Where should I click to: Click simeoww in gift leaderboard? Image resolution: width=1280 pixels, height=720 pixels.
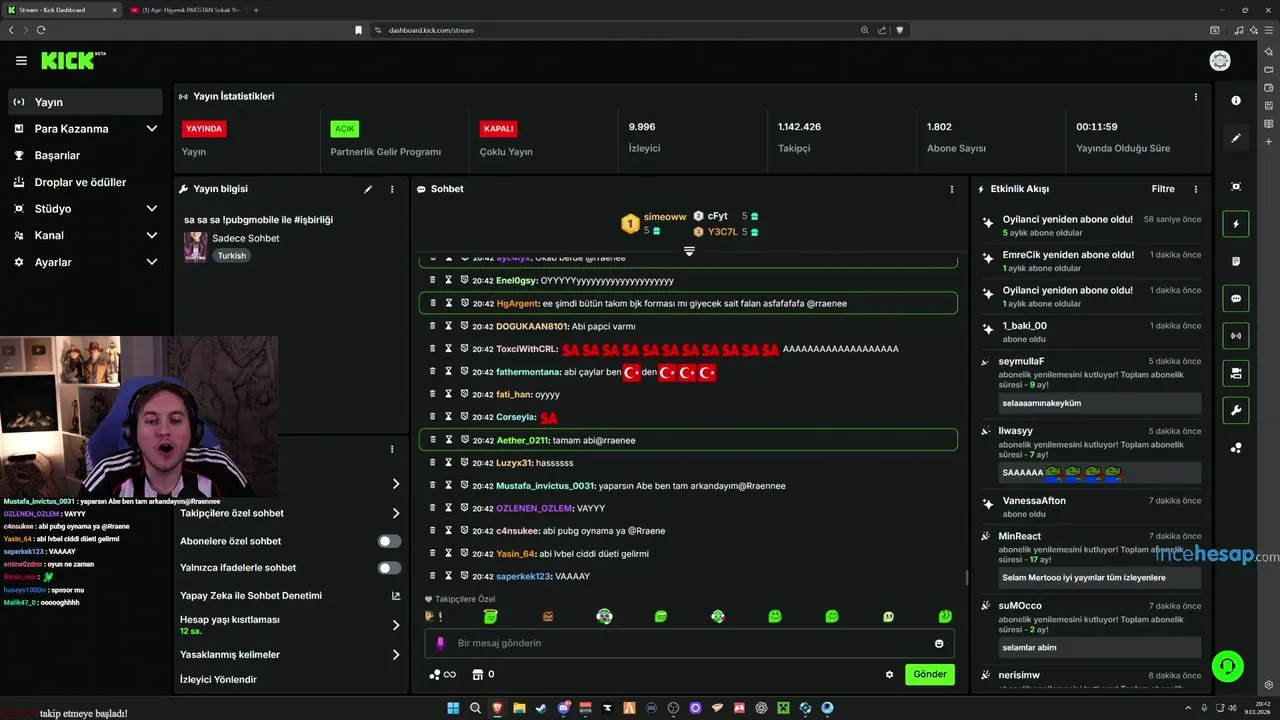tap(665, 217)
